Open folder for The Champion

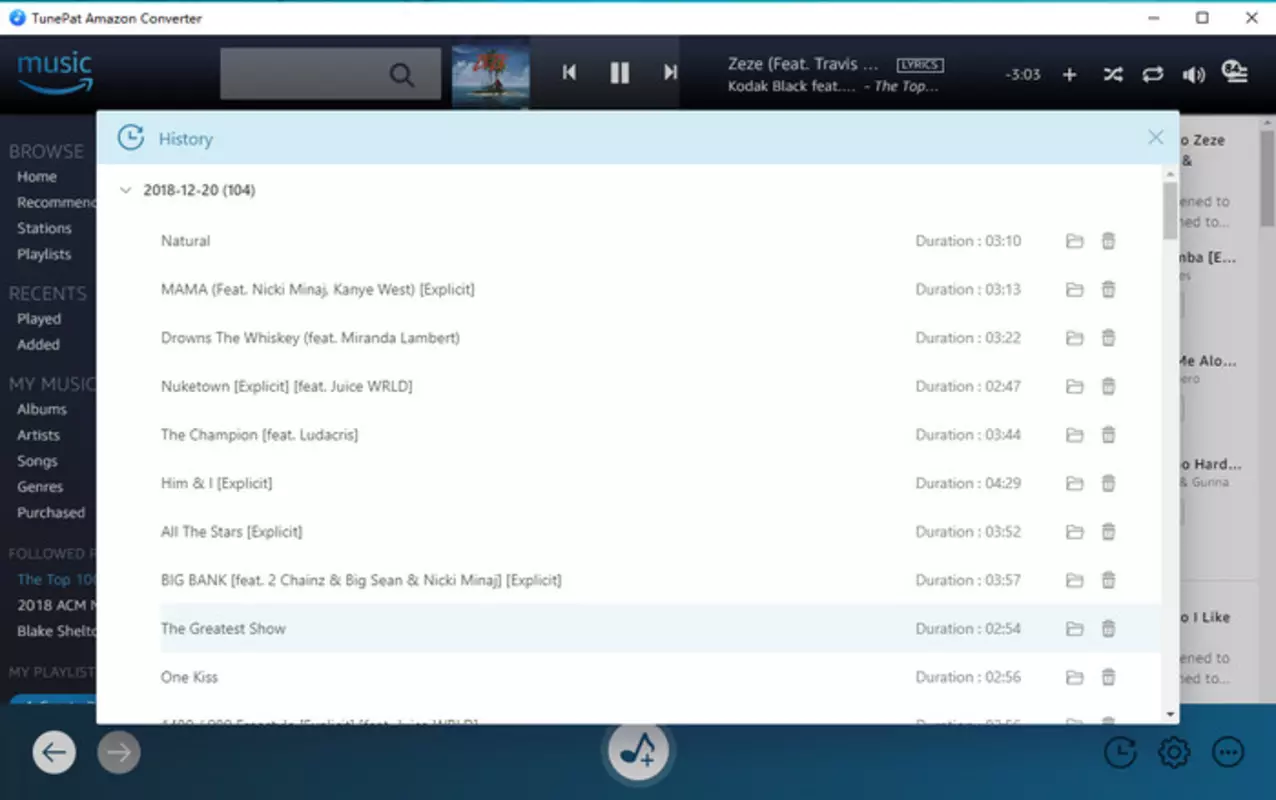(x=1074, y=435)
